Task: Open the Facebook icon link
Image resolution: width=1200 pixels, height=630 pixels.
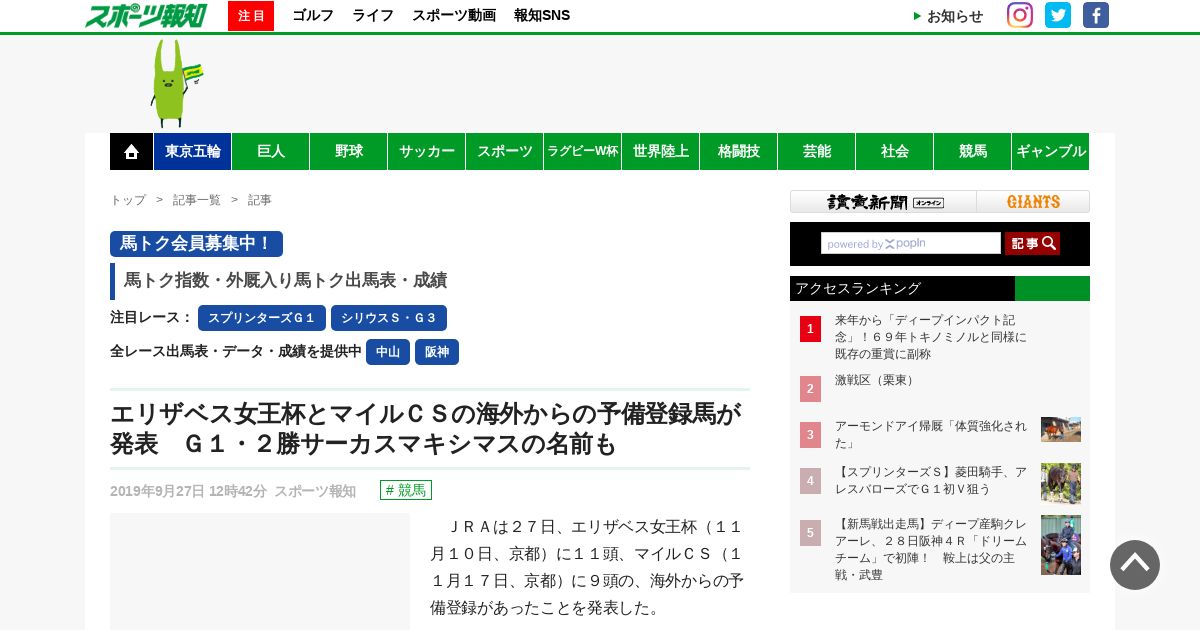Action: tap(1096, 15)
